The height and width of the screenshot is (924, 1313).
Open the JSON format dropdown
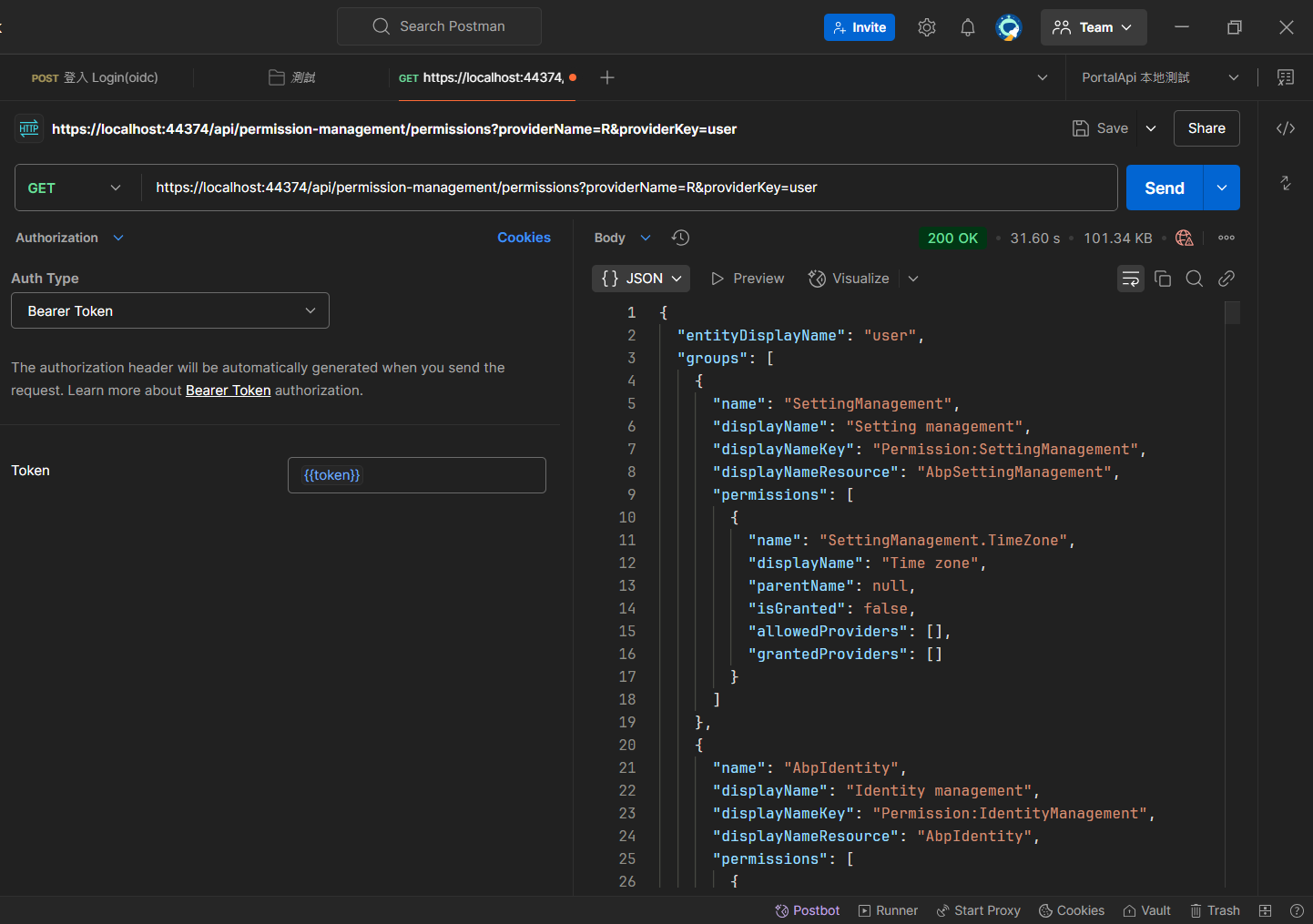click(x=641, y=279)
